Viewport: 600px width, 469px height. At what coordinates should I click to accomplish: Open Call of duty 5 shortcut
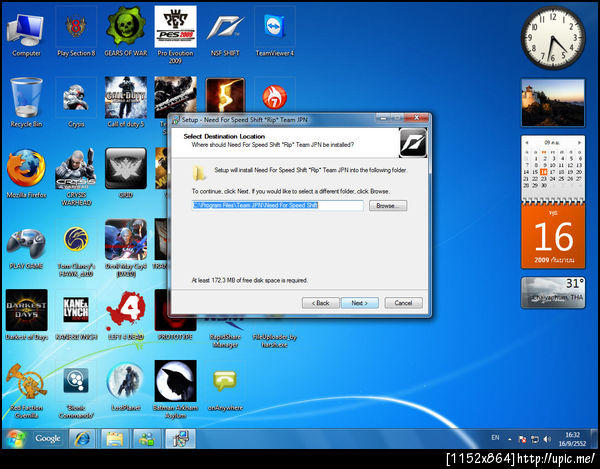(126, 103)
